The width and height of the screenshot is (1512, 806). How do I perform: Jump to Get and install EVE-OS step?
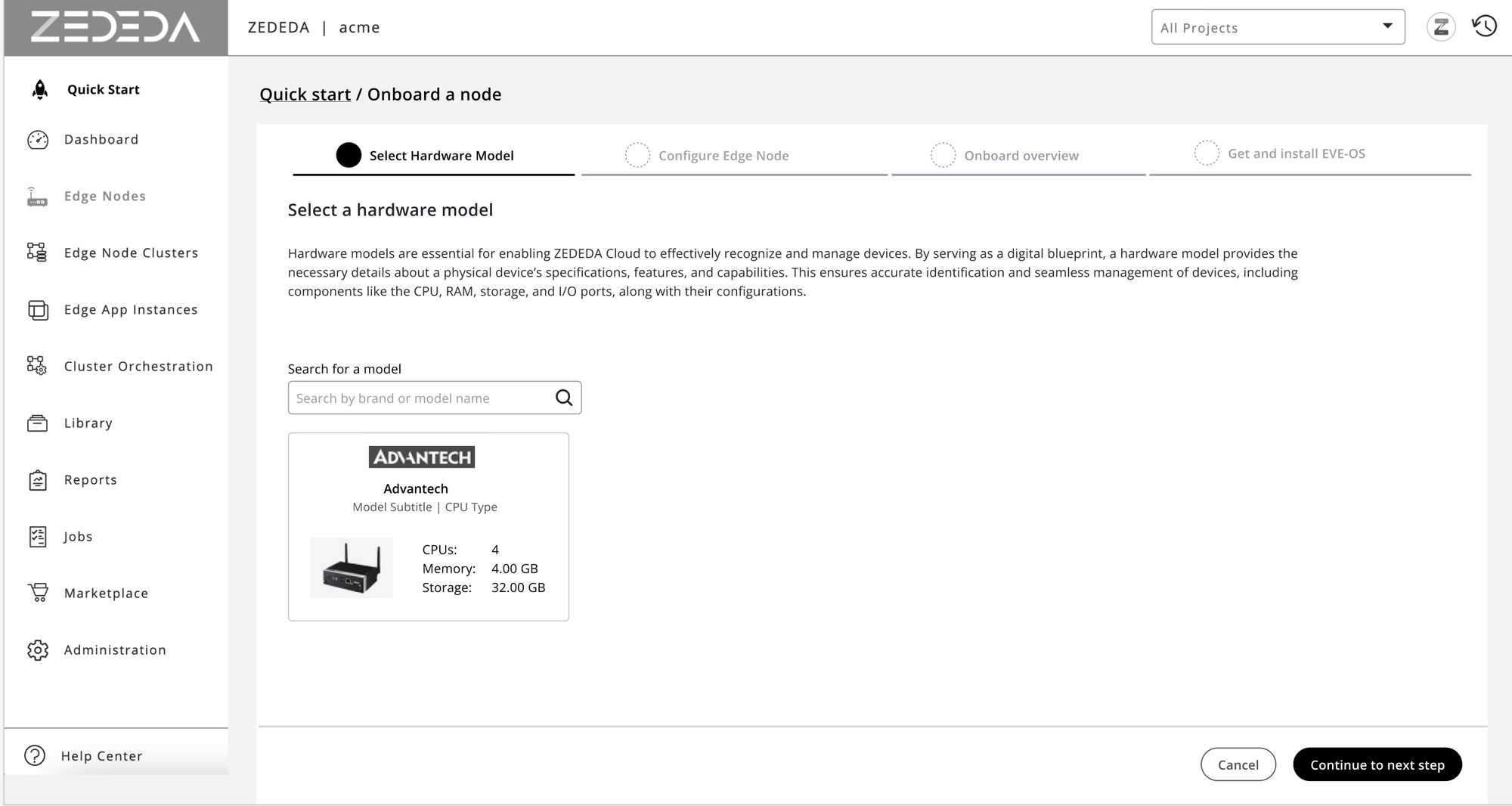click(1296, 153)
